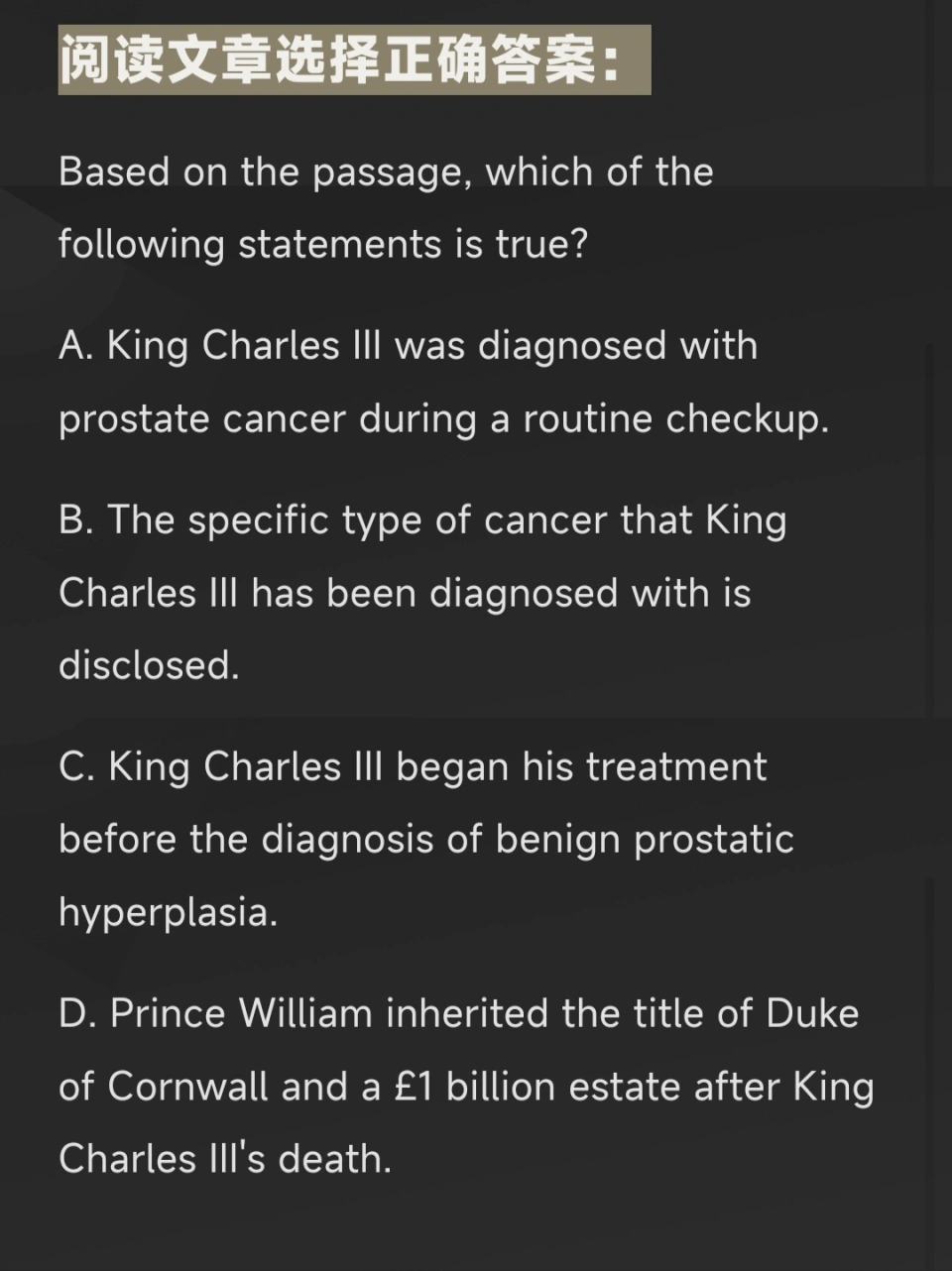Click 'benign prostatic' phrase in option C
Image resolution: width=952 pixels, height=1271 pixels.
[x=645, y=841]
